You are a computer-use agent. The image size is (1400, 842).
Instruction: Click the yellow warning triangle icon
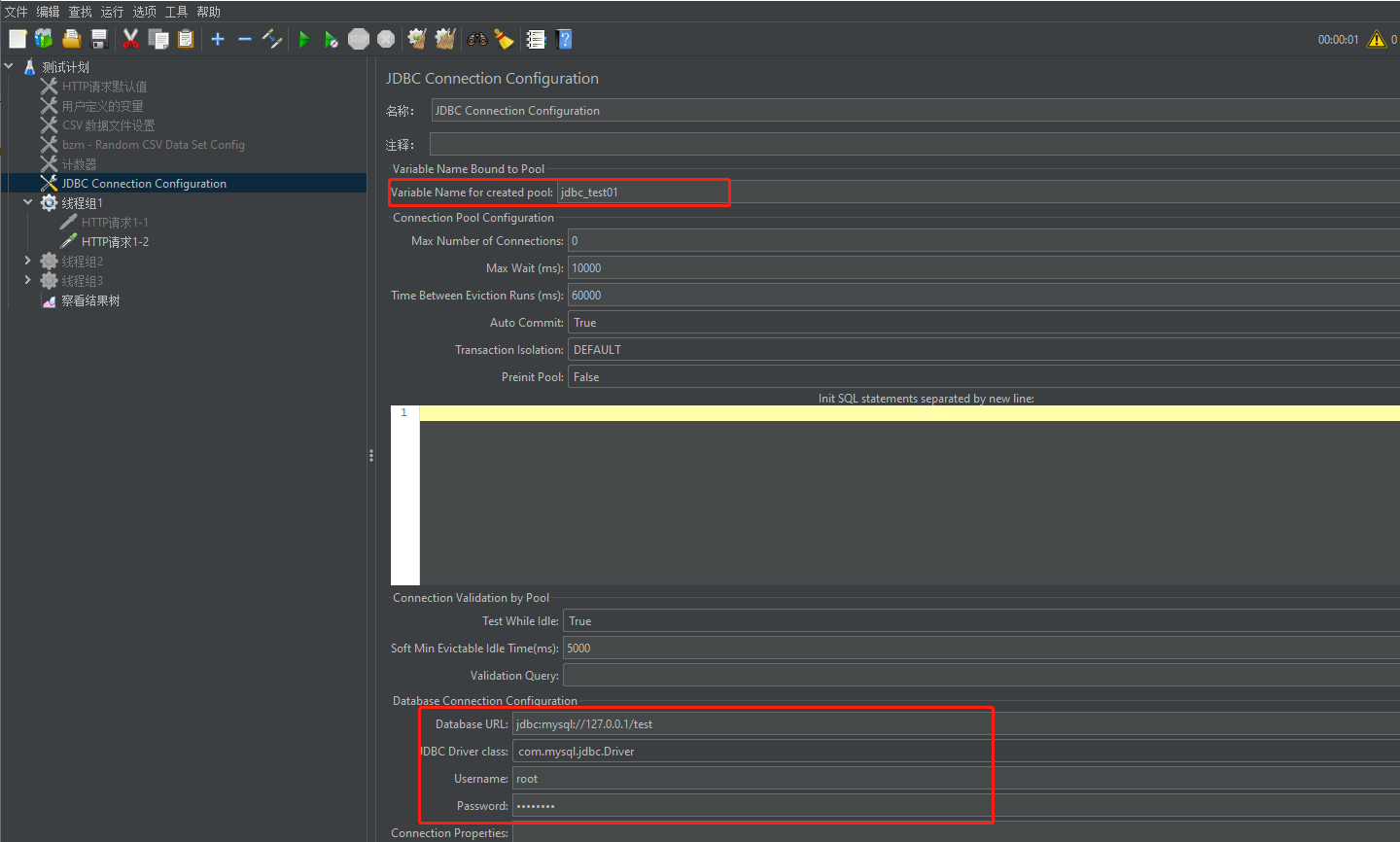1376,39
